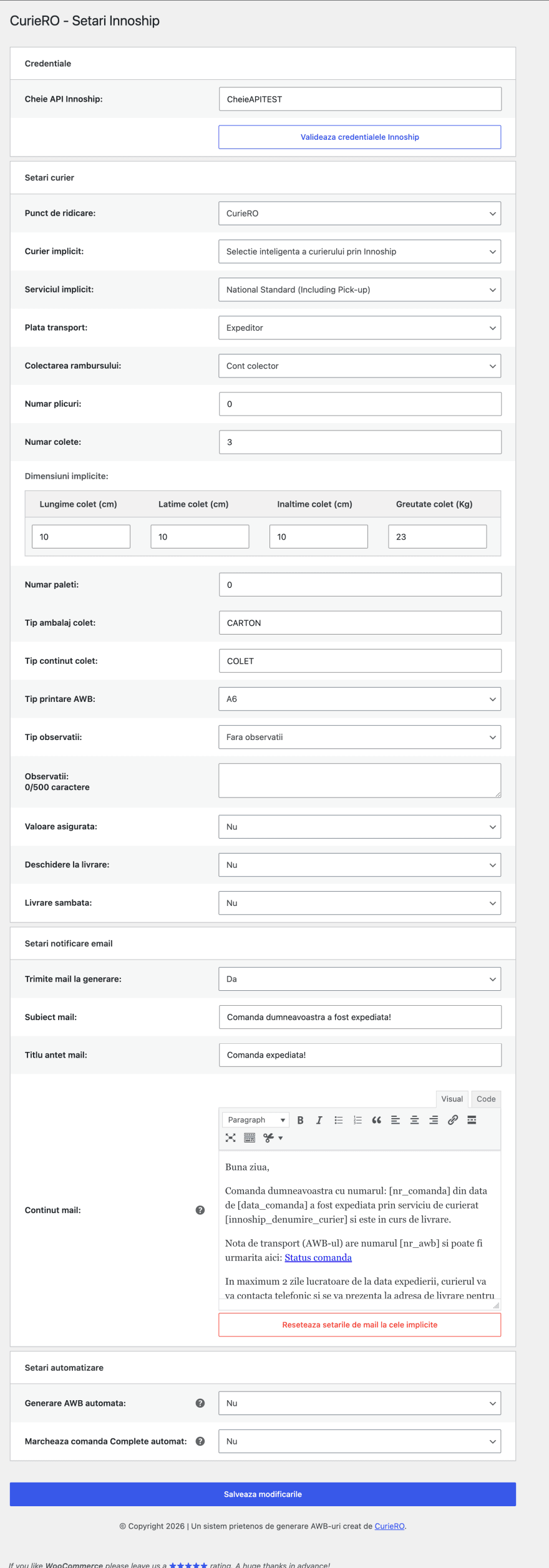
Task: Open Serviciul implicit dropdown
Action: tap(359, 290)
